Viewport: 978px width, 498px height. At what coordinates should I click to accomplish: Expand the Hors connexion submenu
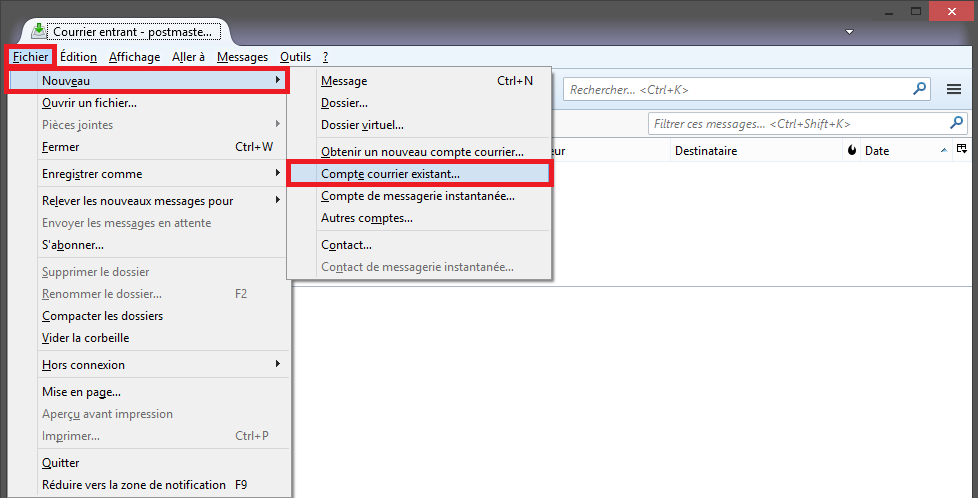click(148, 364)
